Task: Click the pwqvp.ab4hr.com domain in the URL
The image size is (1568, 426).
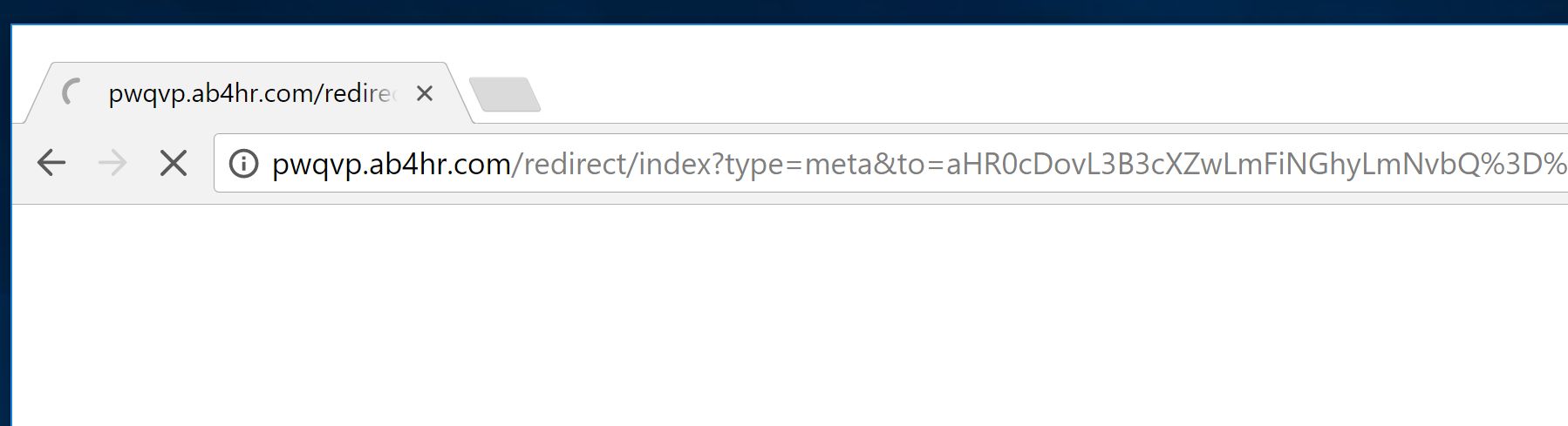Action: point(391,164)
